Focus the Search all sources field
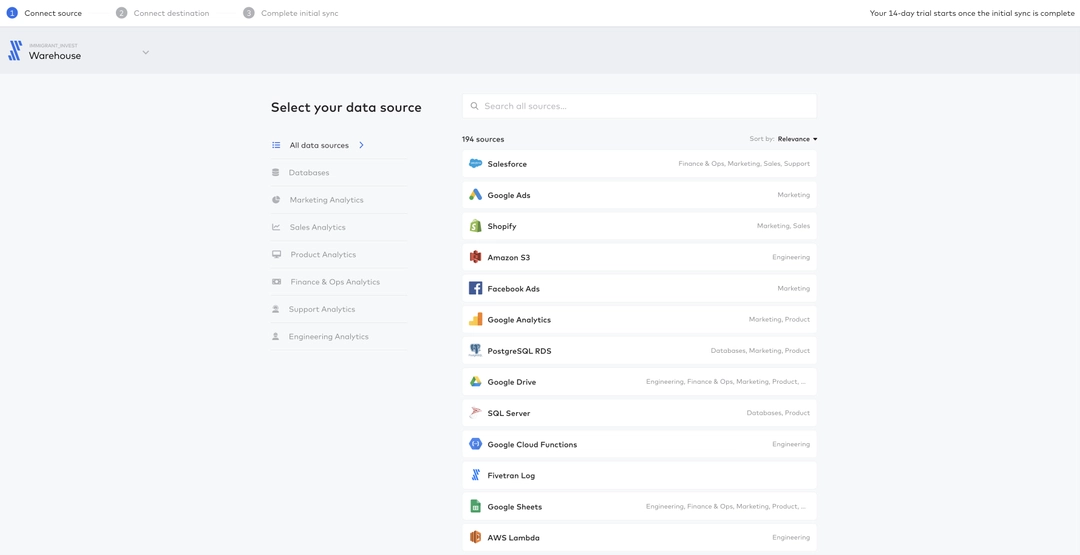1080x555 pixels. (639, 106)
